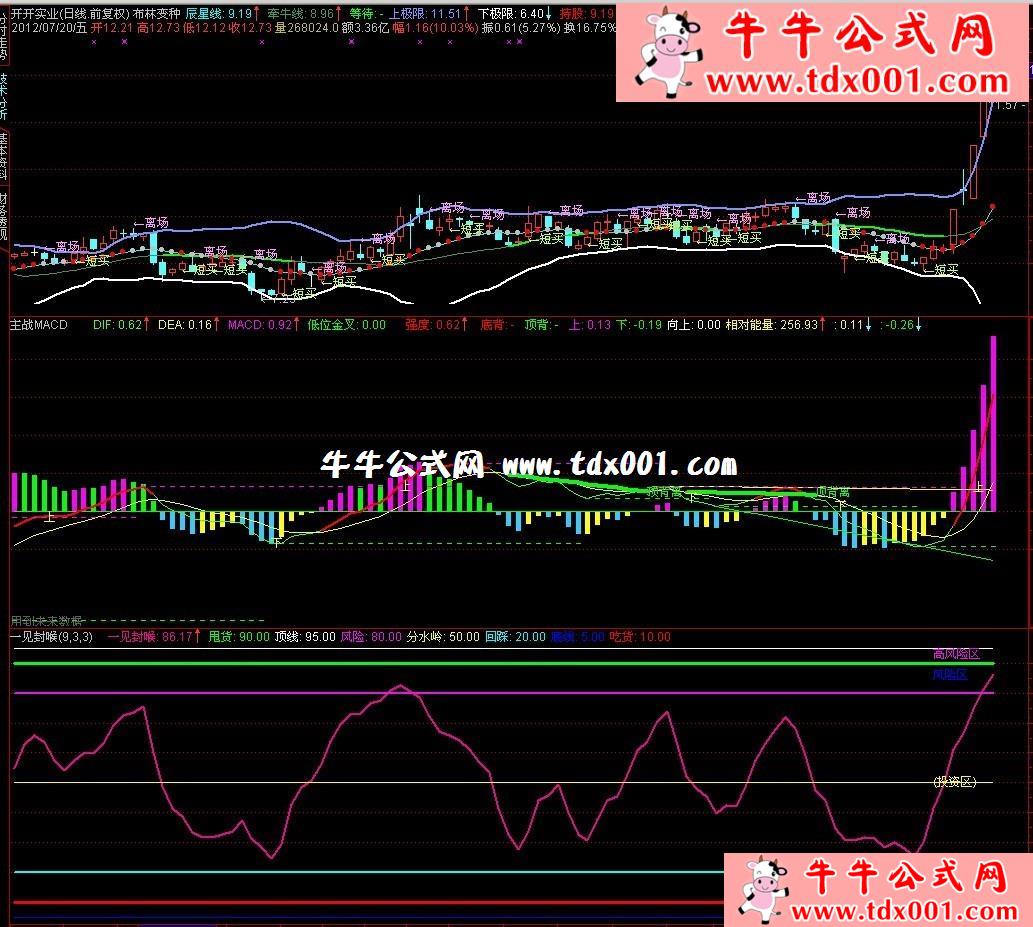Click the 布林变种 indicator name
The image size is (1033, 927).
point(155,14)
